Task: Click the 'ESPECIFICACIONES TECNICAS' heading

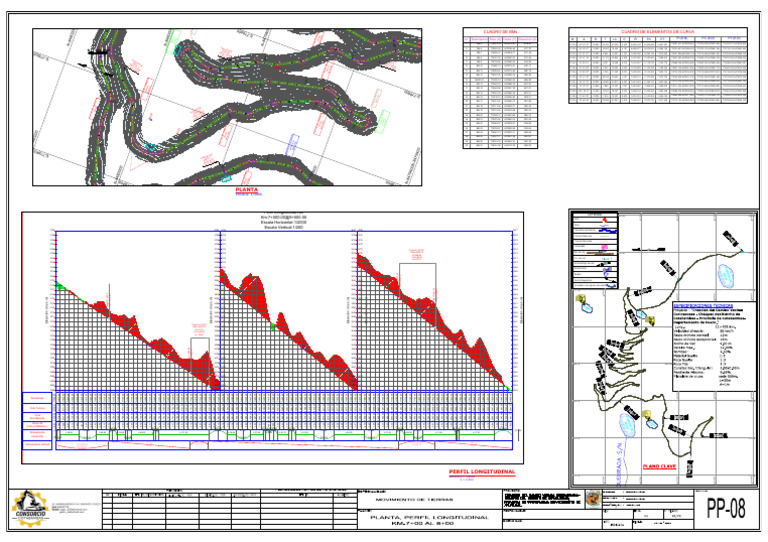Action: (702, 306)
